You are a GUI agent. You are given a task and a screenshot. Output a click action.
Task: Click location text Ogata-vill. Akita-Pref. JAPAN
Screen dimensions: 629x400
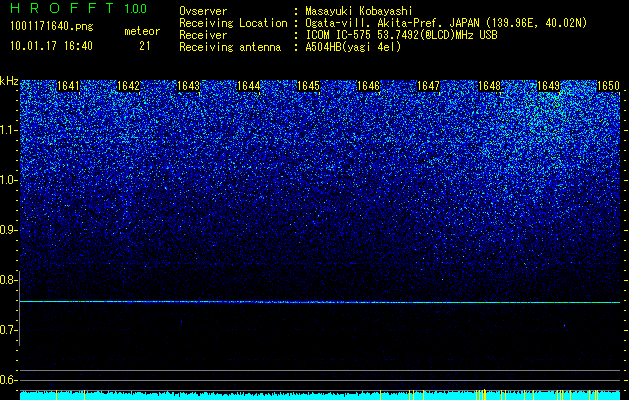click(x=392, y=23)
